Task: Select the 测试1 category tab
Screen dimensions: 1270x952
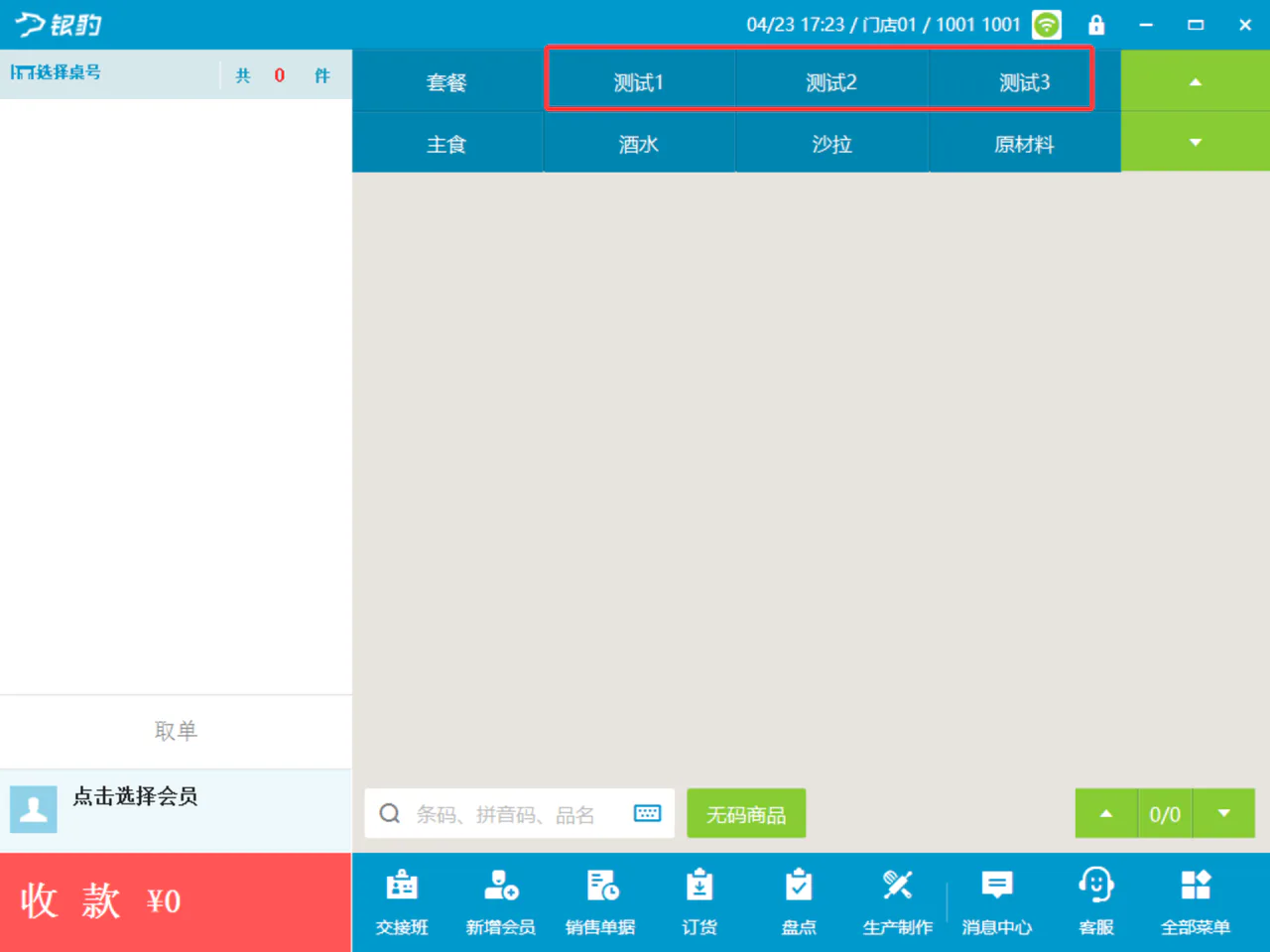Action: point(638,82)
